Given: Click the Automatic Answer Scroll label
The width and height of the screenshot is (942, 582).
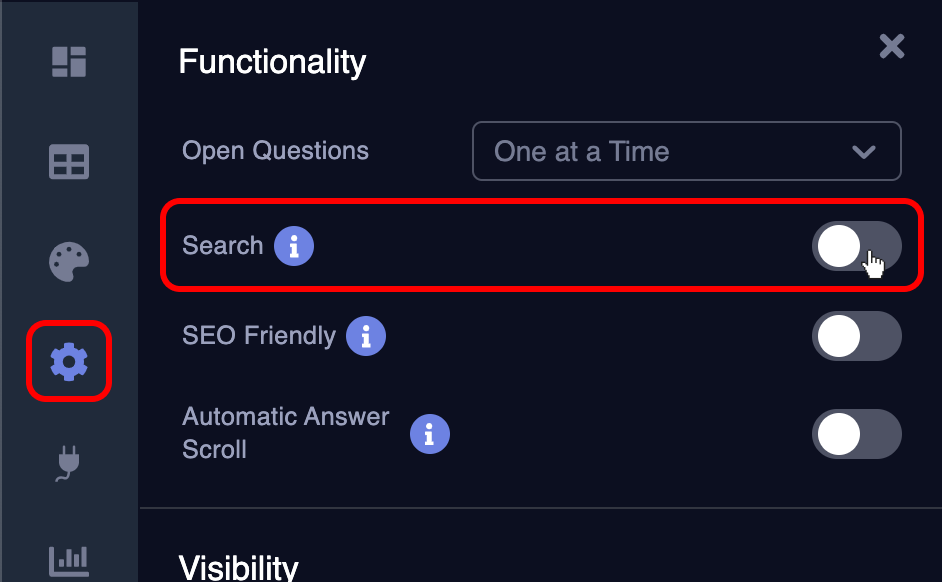Looking at the screenshot, I should (285, 433).
